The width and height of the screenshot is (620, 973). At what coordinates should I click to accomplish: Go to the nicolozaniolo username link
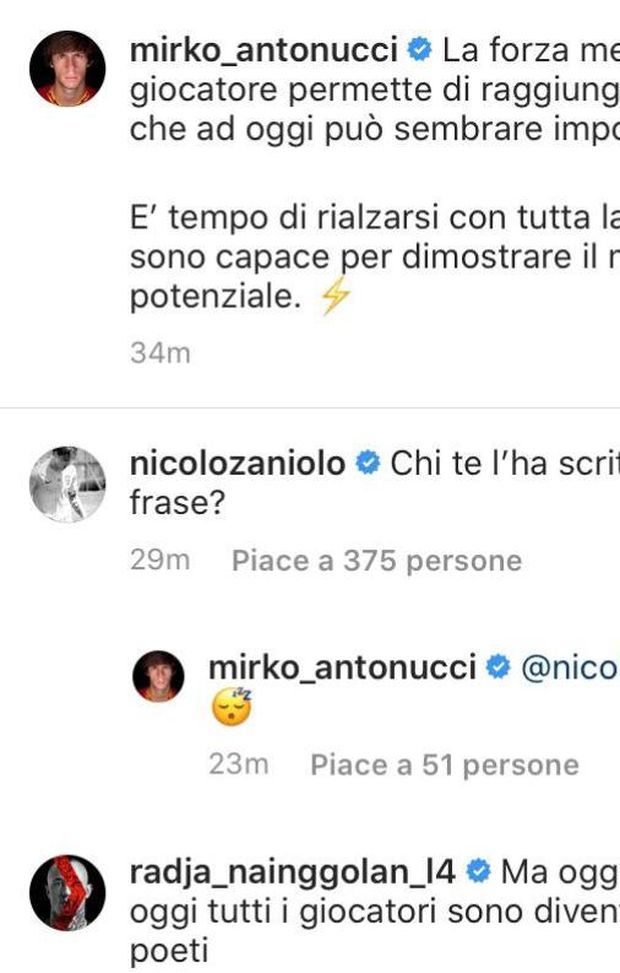pos(238,464)
